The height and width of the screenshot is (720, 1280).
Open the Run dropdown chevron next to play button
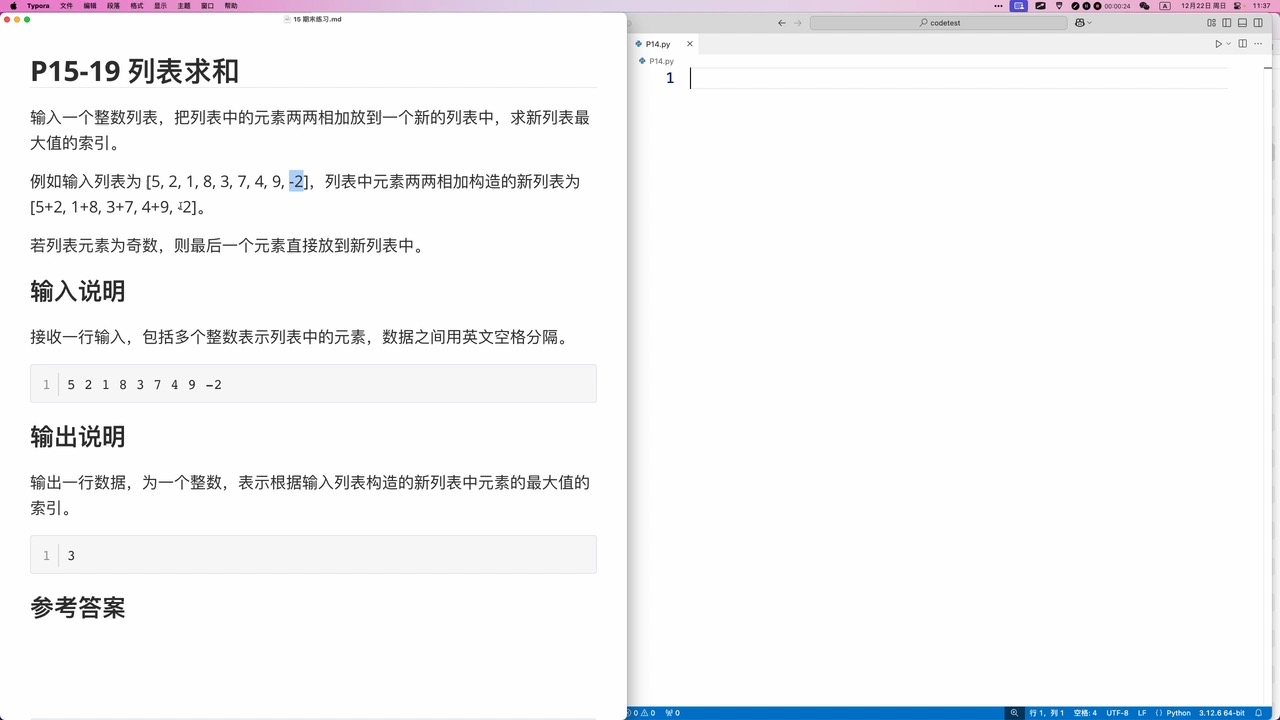click(1228, 43)
